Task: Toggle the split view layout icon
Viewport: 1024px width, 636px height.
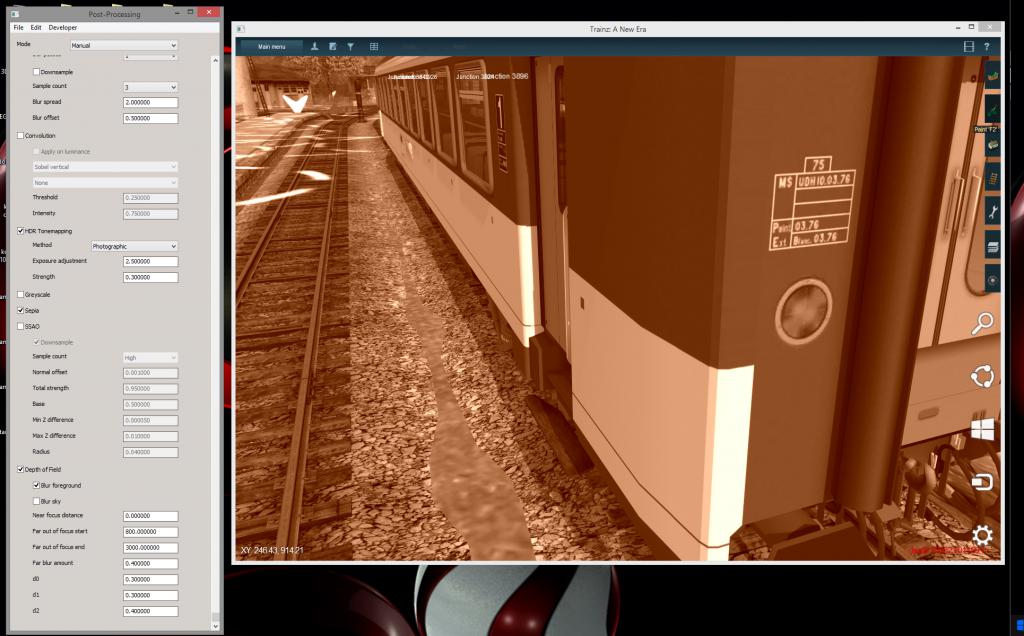Action: pyautogui.click(x=969, y=46)
